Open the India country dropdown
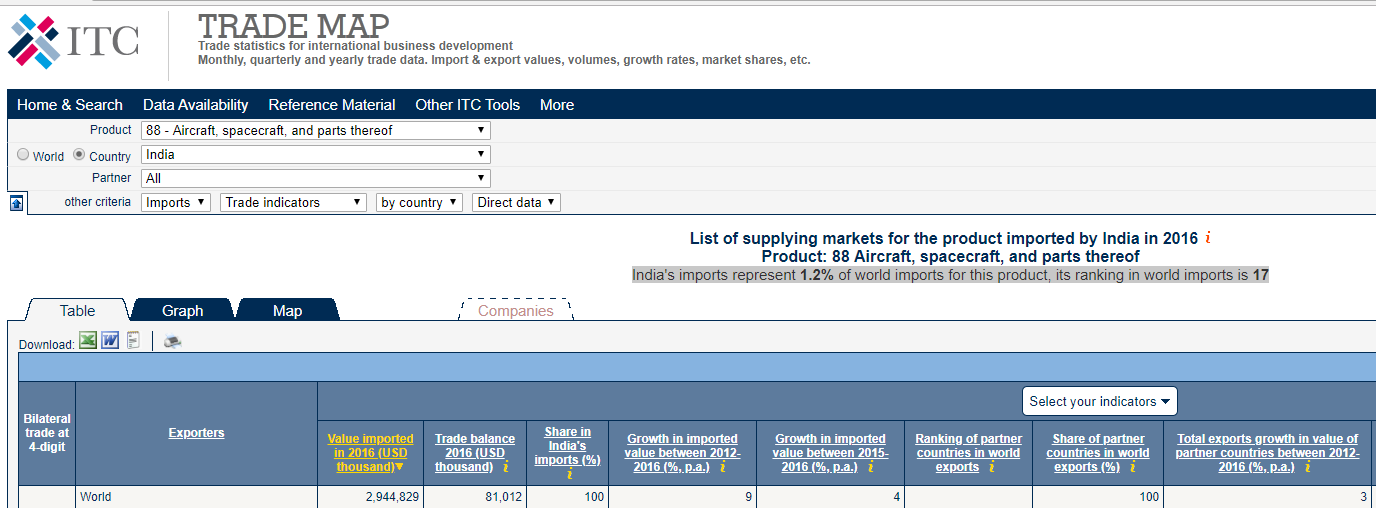The height and width of the screenshot is (508, 1376). 316,154
